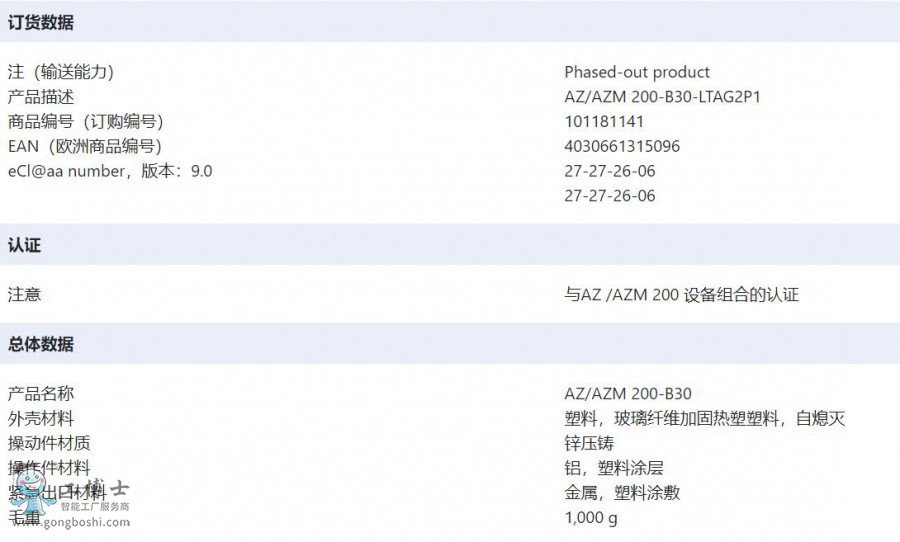Screen dimensions: 900x542
Task: Click the 产品描述 row label
Action: click(x=41, y=97)
